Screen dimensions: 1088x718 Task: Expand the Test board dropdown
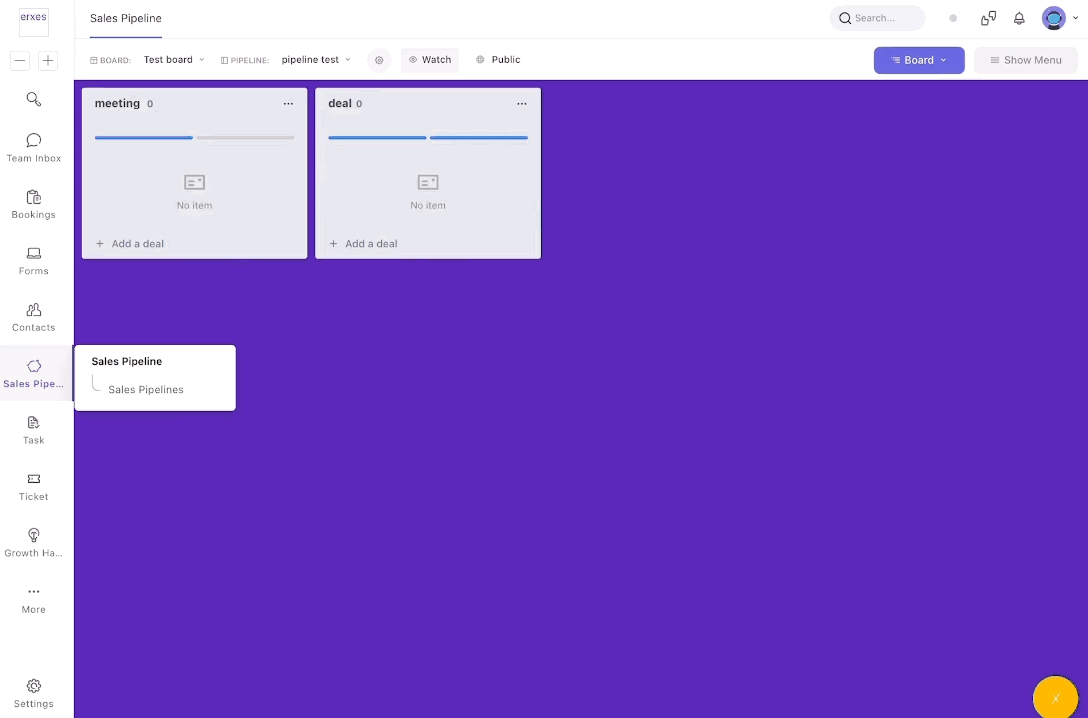pos(173,60)
